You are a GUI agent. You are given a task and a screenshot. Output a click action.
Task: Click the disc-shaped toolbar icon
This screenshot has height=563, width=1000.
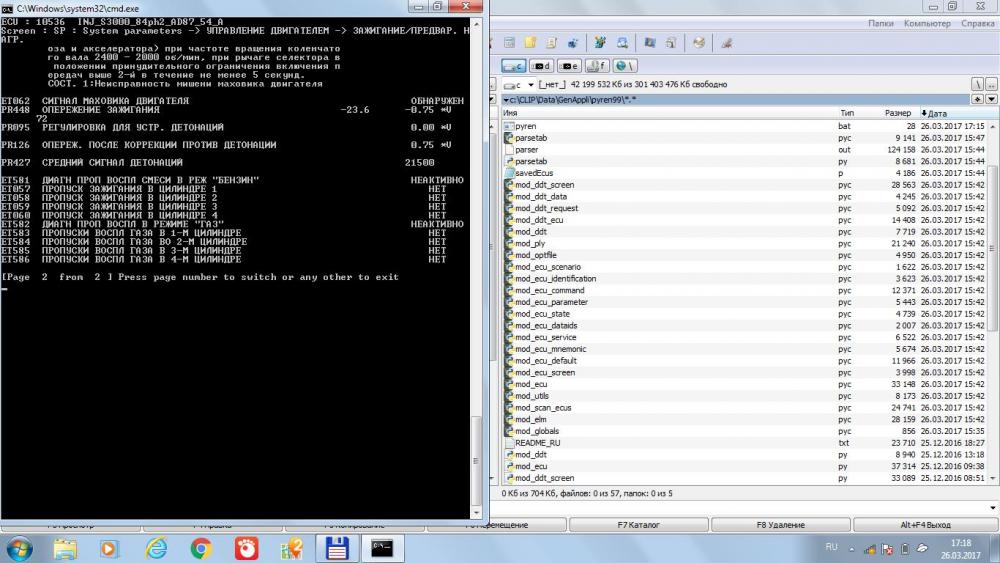(x=699, y=43)
